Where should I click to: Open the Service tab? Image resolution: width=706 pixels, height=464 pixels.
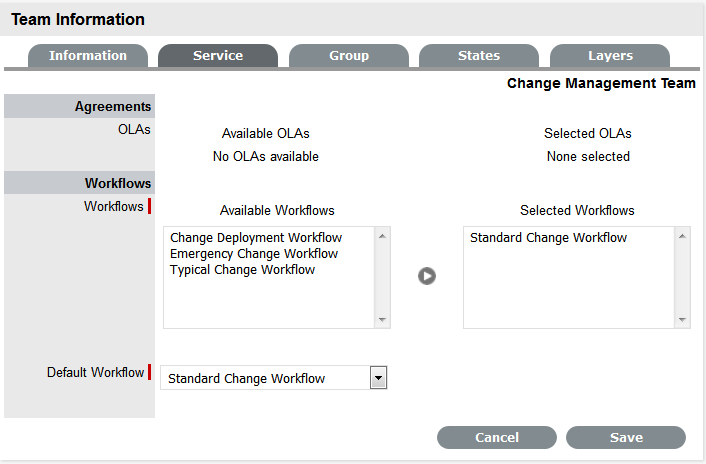tap(218, 56)
